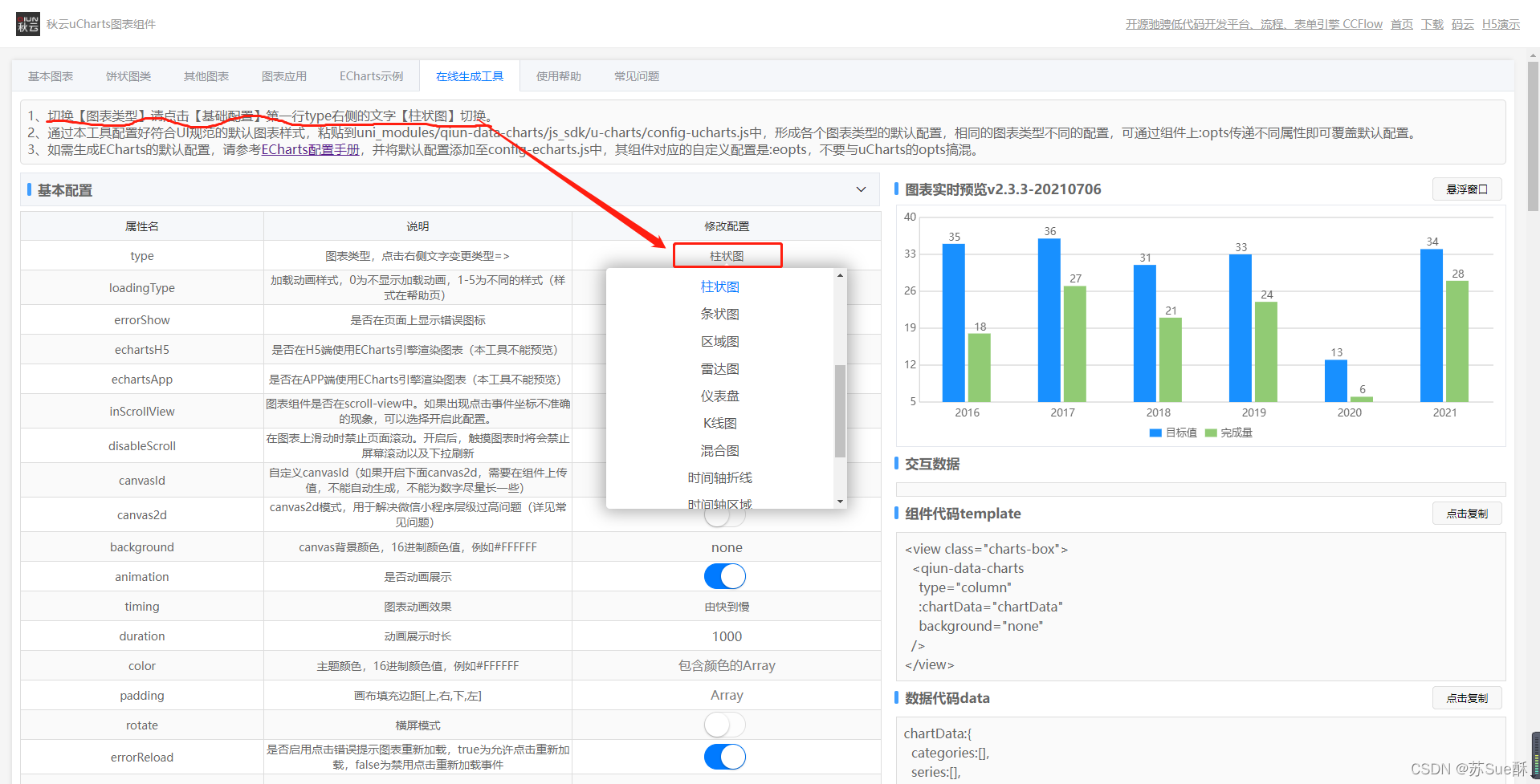Image resolution: width=1540 pixels, height=784 pixels.
Task: Switch to 基本图表 tab
Action: pyautogui.click(x=51, y=76)
